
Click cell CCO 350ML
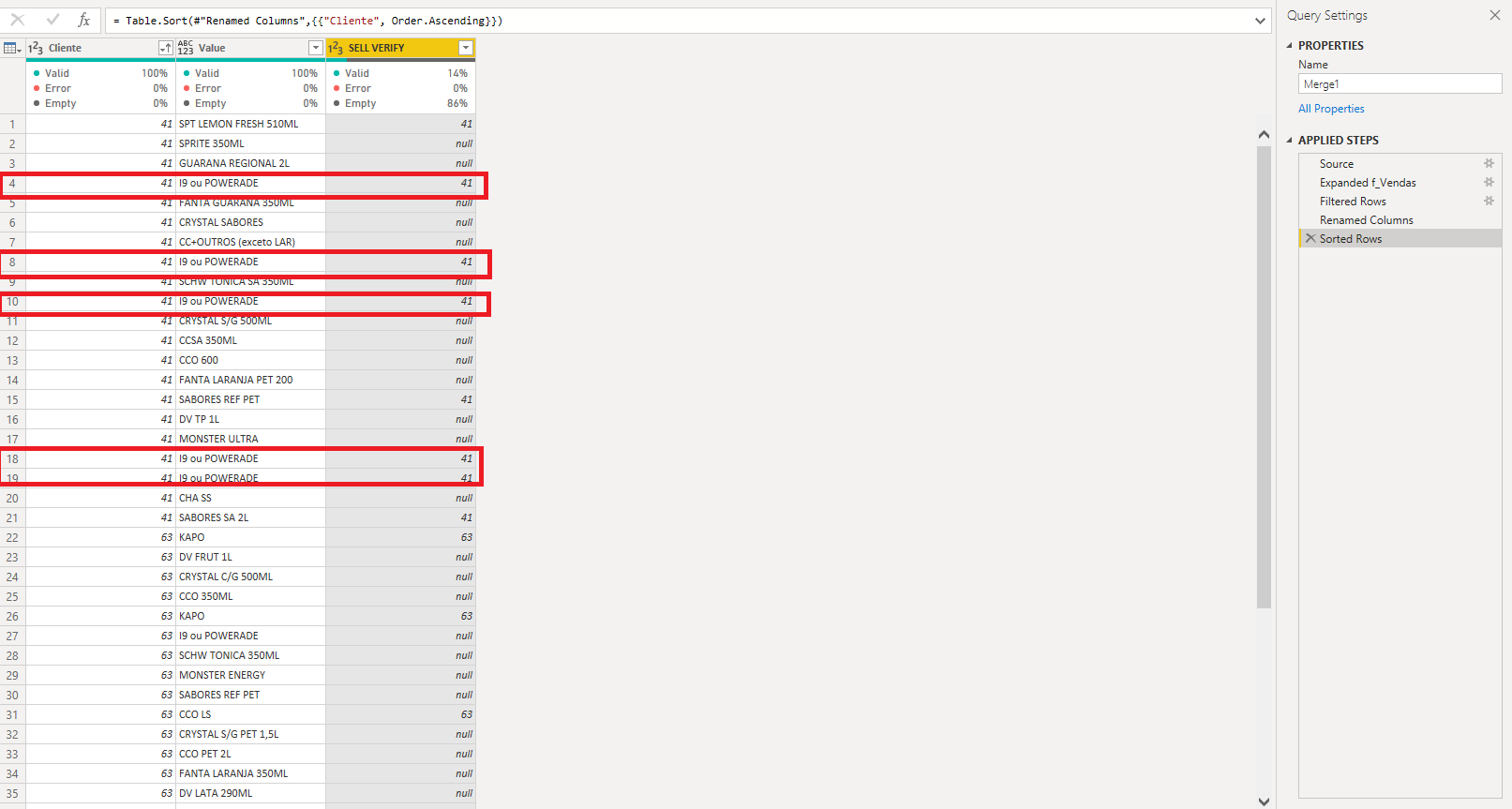pyautogui.click(x=250, y=596)
